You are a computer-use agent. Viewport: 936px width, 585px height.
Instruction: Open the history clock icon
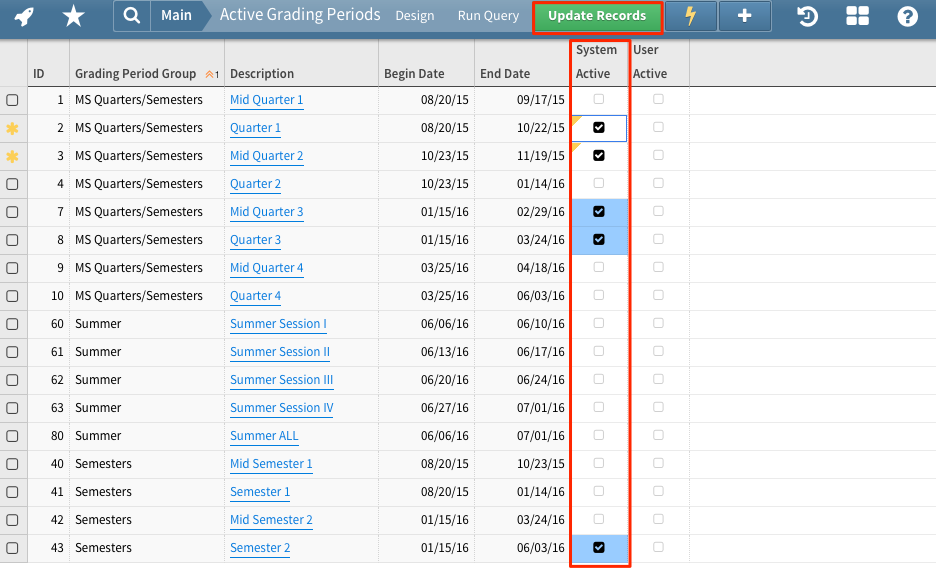point(808,16)
